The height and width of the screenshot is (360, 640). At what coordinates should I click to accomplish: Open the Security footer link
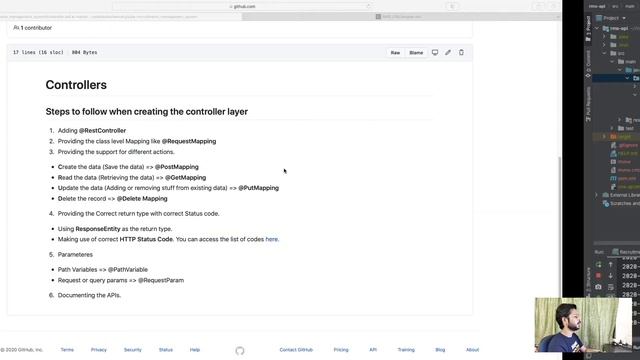point(133,350)
